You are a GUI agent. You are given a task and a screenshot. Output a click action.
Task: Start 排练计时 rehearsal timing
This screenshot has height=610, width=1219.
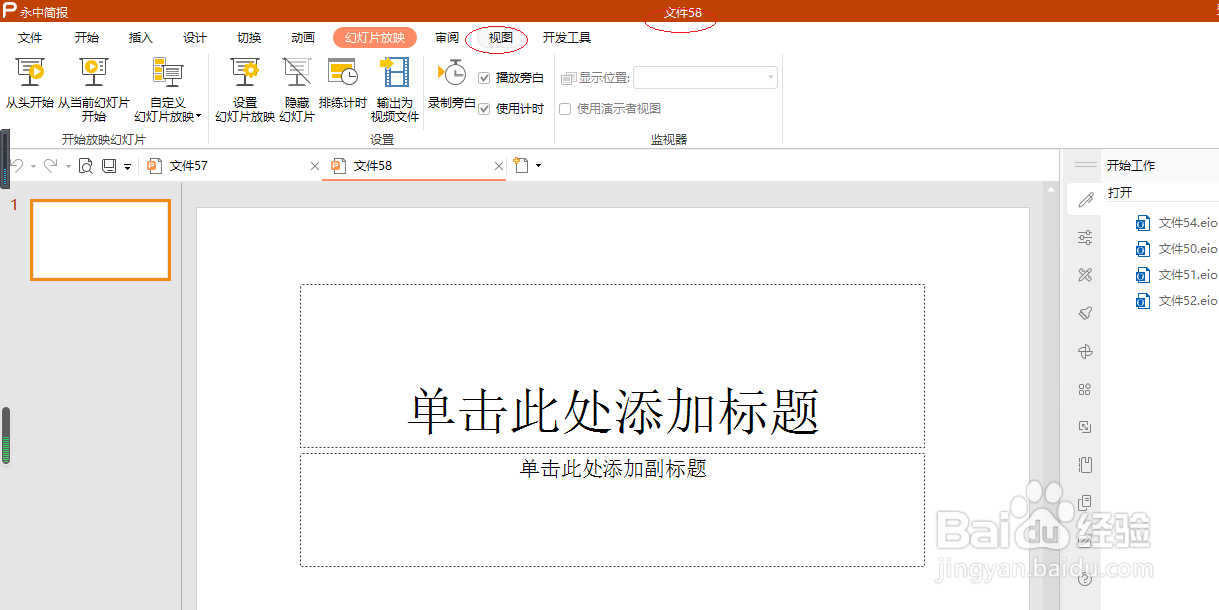[x=343, y=74]
